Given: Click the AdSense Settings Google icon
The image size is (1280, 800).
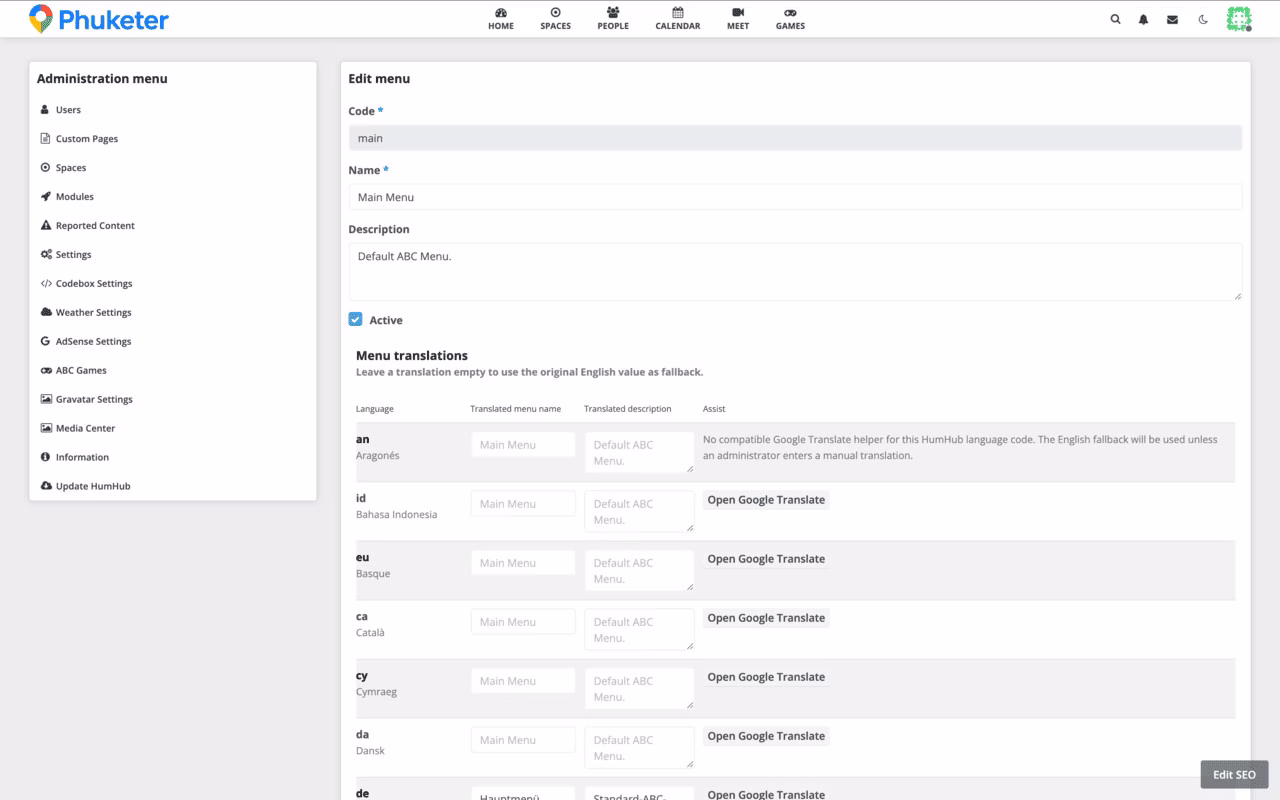Looking at the screenshot, I should pos(45,342).
